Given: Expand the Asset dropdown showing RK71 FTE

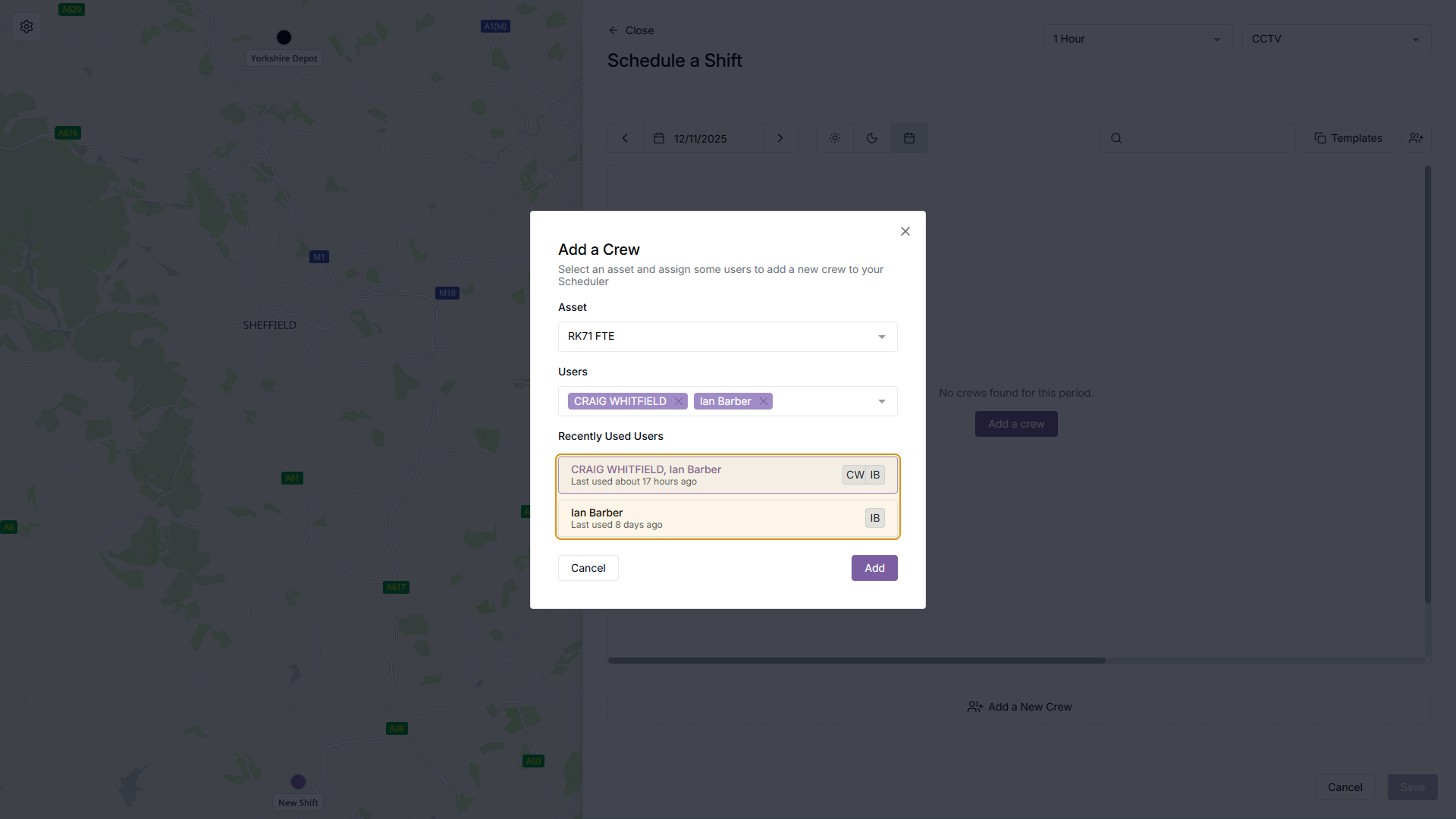Looking at the screenshot, I should (727, 337).
